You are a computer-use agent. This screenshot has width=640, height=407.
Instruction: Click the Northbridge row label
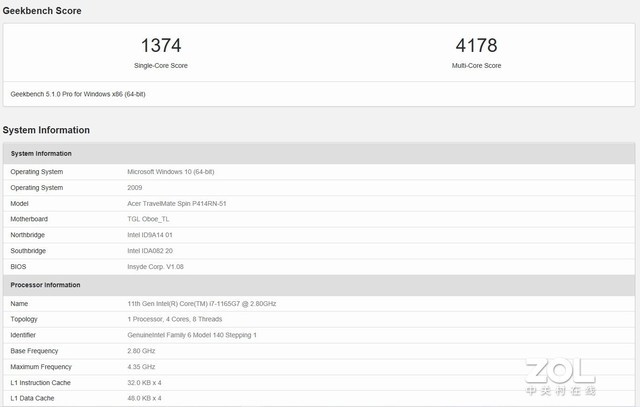(x=27, y=235)
